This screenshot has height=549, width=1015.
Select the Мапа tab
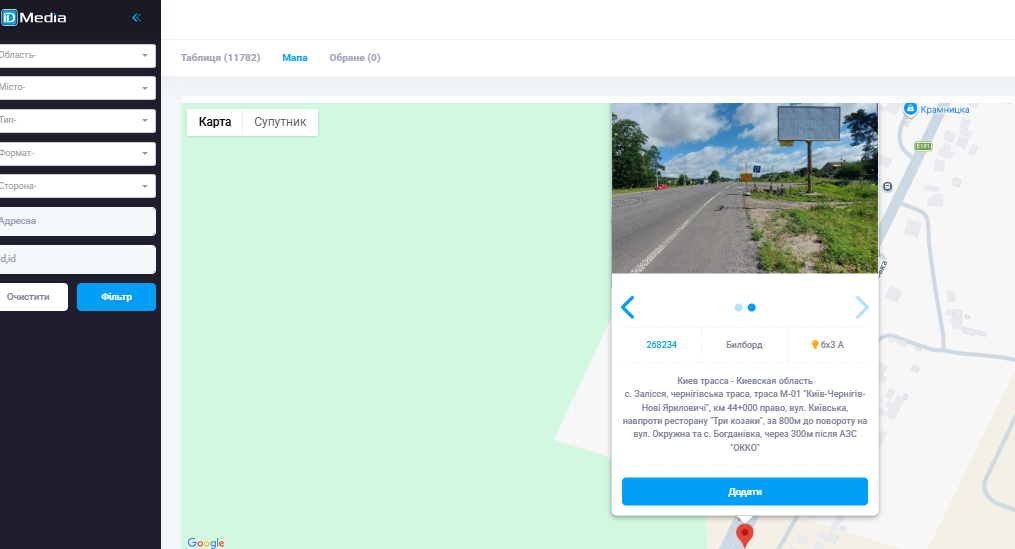295,58
